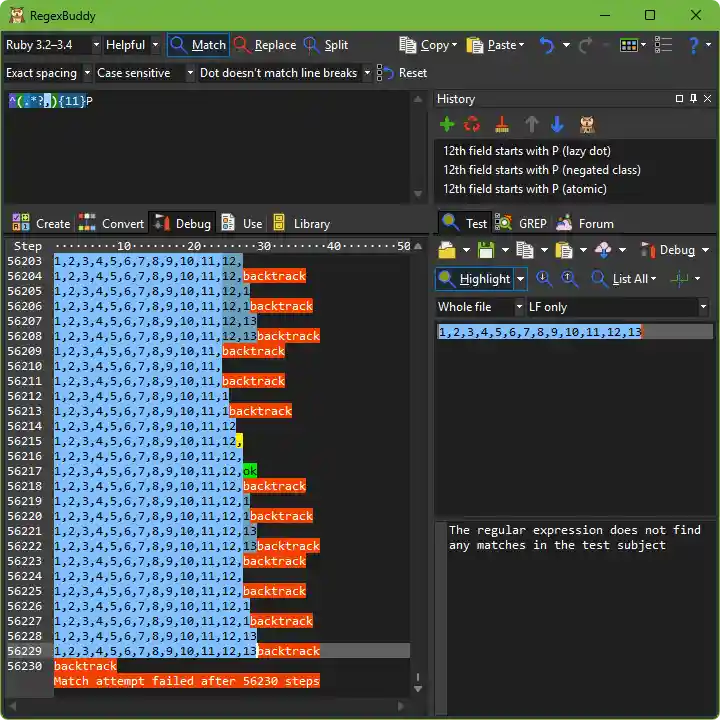Select '12th field starts with P (lazy dot)'

[527, 151]
